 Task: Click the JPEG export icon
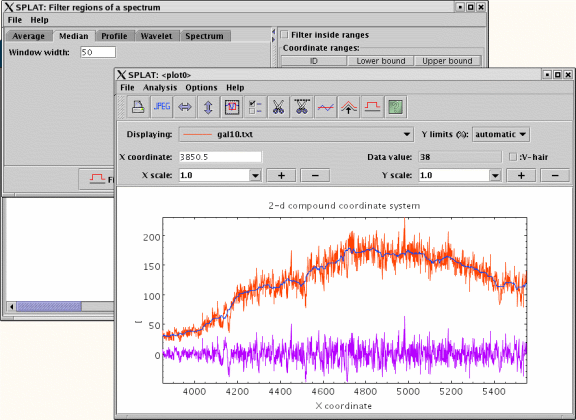(x=162, y=107)
